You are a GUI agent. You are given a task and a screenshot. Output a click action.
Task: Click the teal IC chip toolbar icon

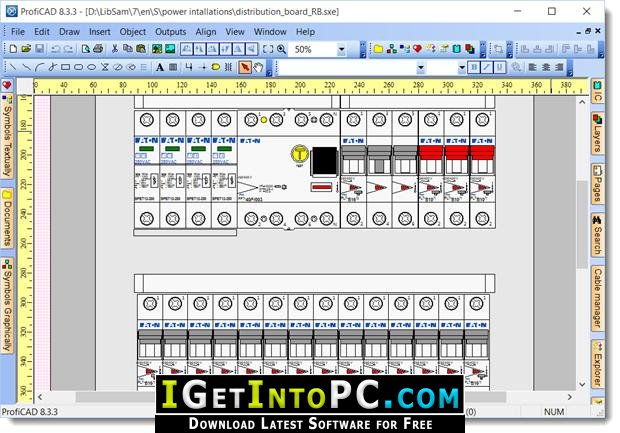tap(456, 49)
